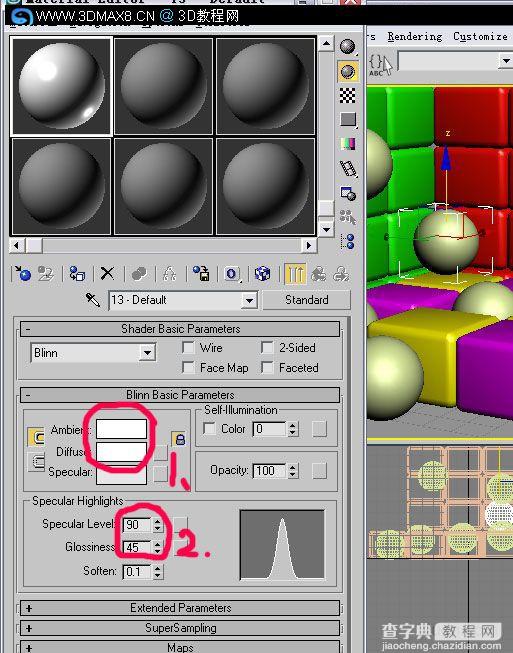The image size is (513, 653).
Task: Click the Opacity value field
Action: [x=269, y=471]
